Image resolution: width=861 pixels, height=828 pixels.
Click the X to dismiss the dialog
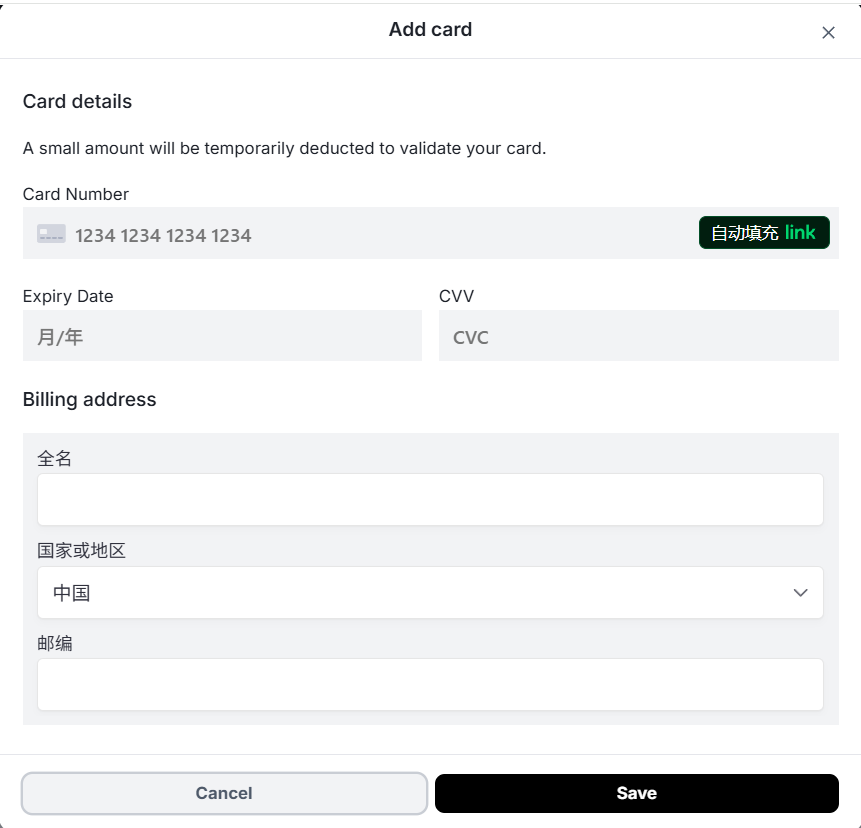(x=828, y=32)
